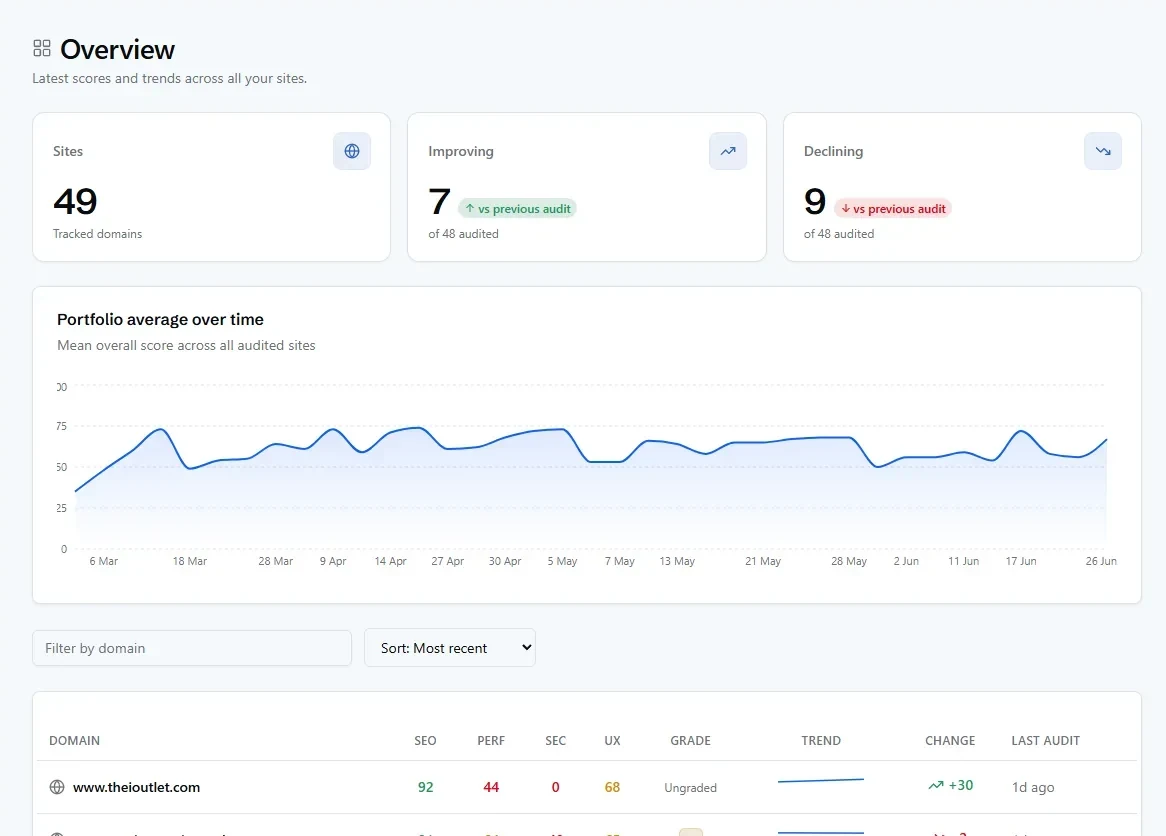Click the SEO column header
The width and height of the screenshot is (1166, 836).
(x=425, y=741)
